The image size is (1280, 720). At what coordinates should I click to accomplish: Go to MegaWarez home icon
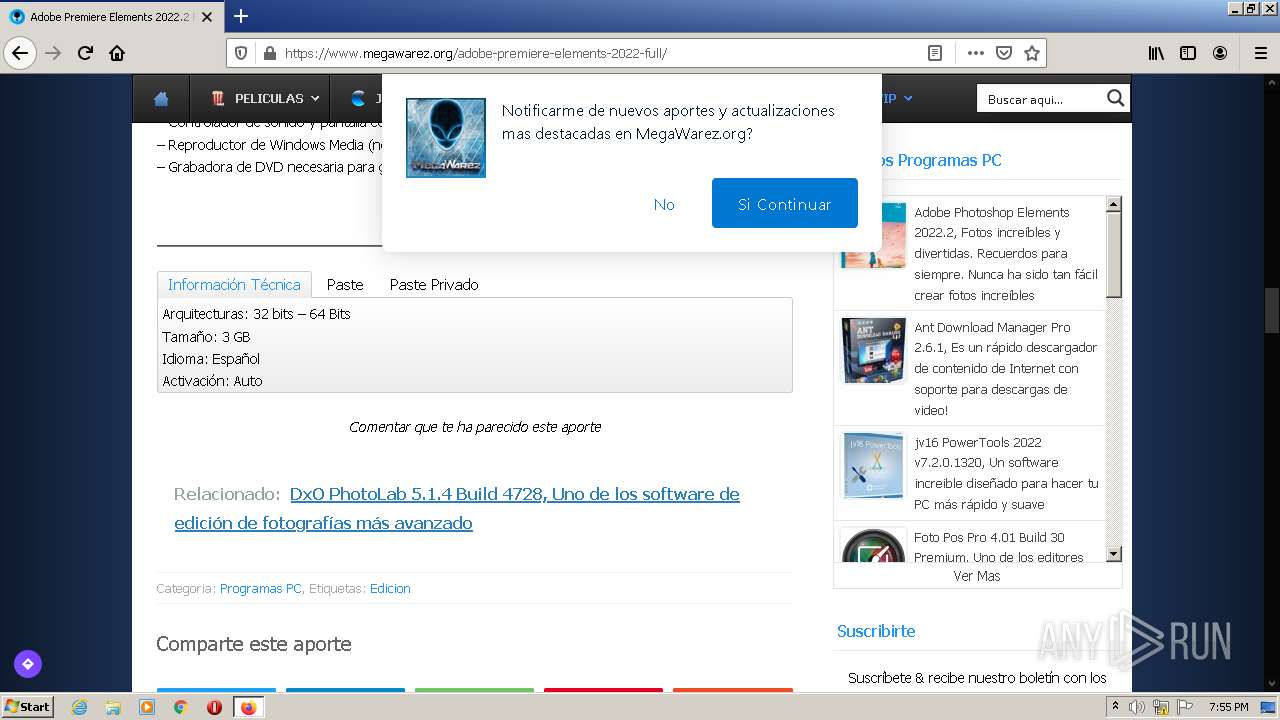(x=161, y=98)
